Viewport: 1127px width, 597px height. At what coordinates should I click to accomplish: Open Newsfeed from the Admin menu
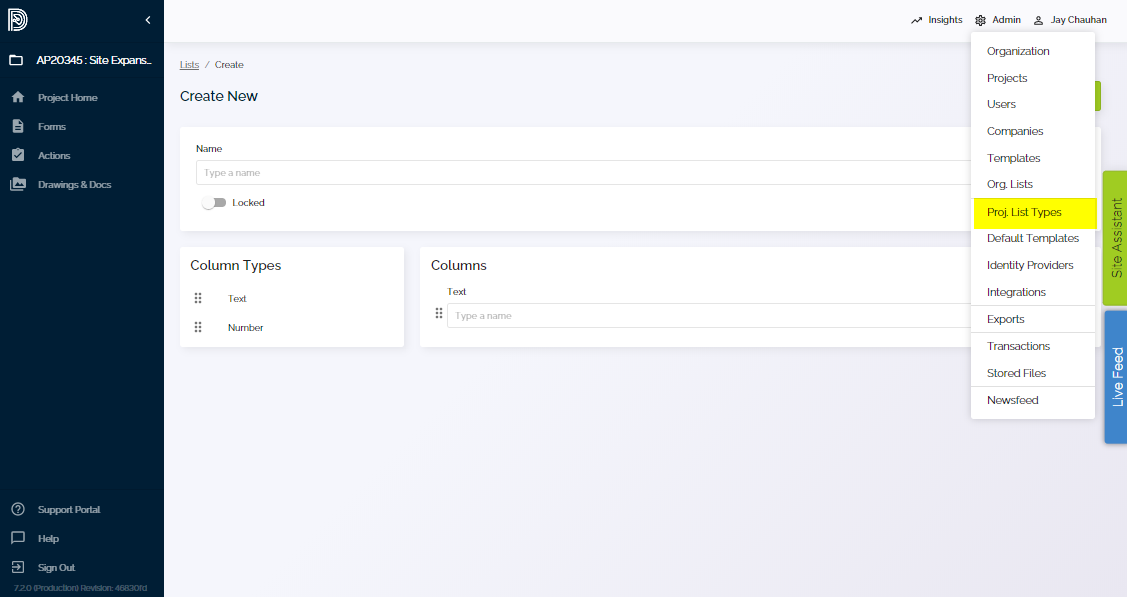click(x=1012, y=400)
